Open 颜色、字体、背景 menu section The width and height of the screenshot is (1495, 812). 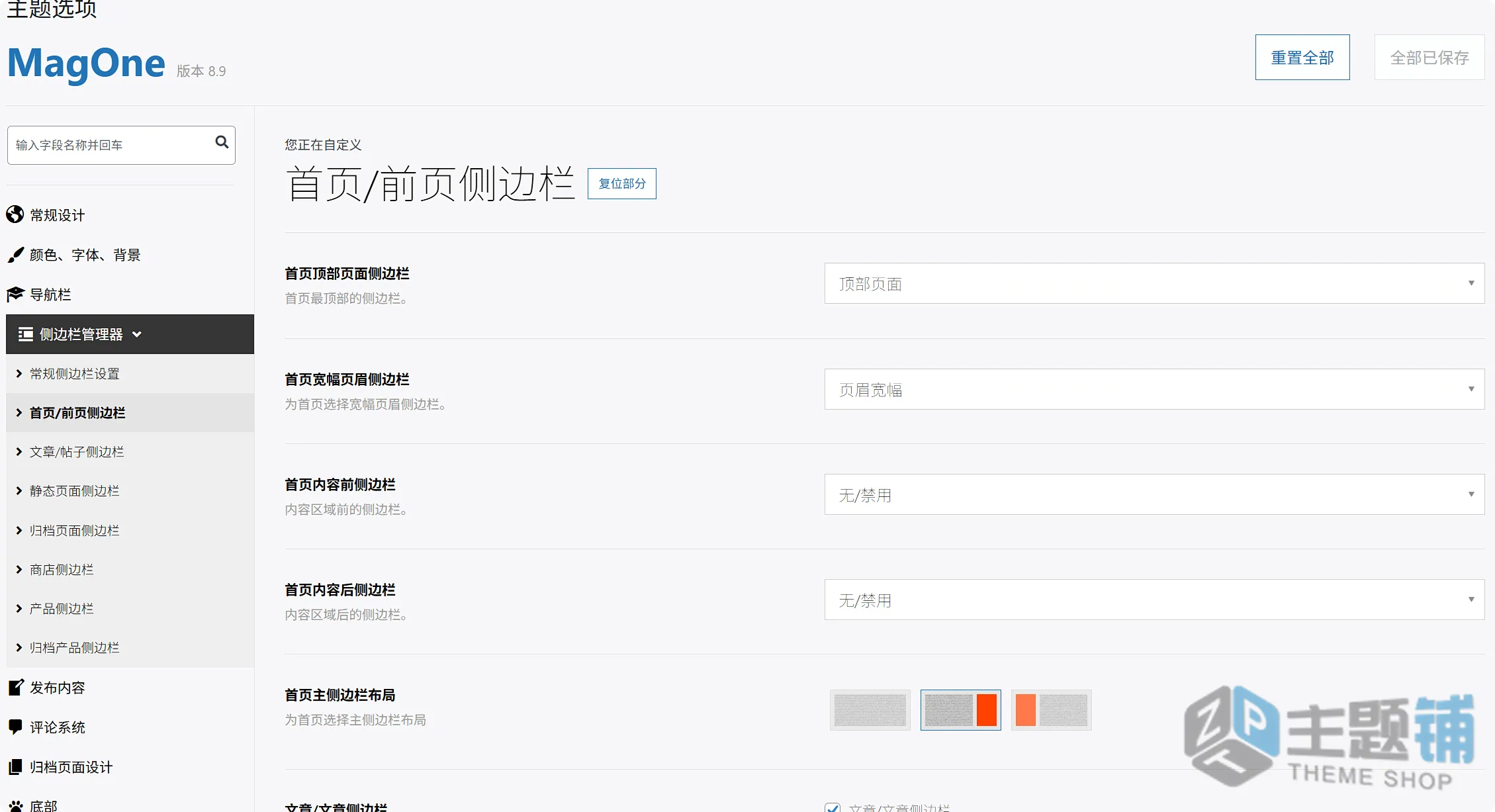(x=85, y=255)
